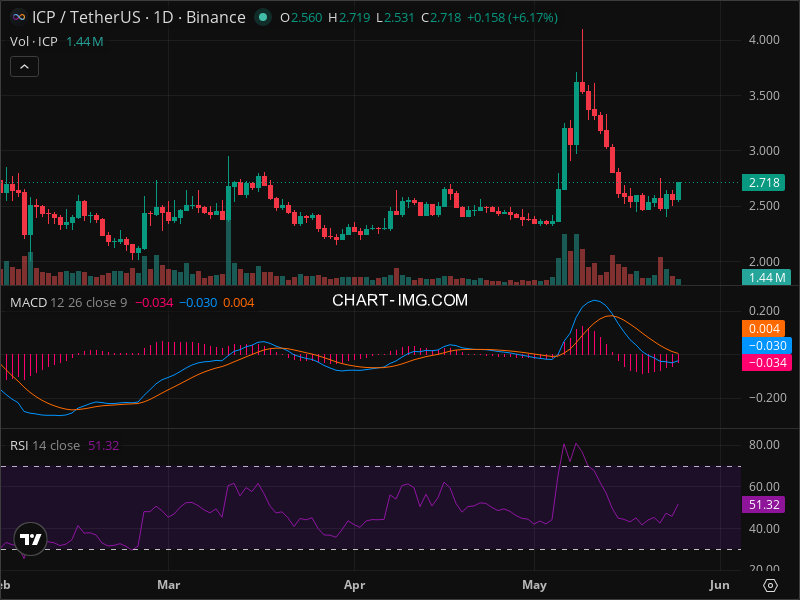Click the TradingView logo badge
This screenshot has height=600, width=800.
(31, 539)
